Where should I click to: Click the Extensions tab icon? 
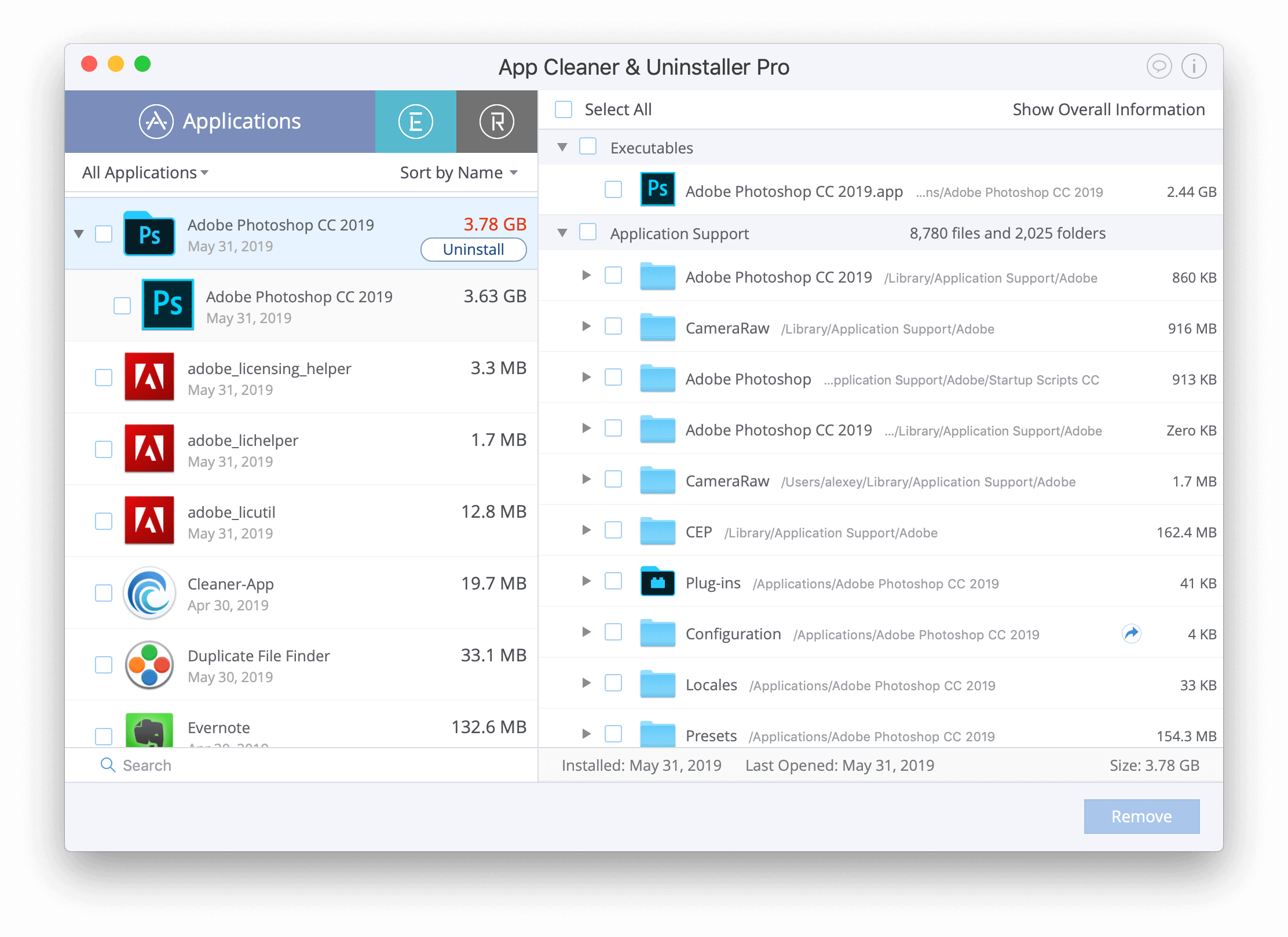point(415,122)
